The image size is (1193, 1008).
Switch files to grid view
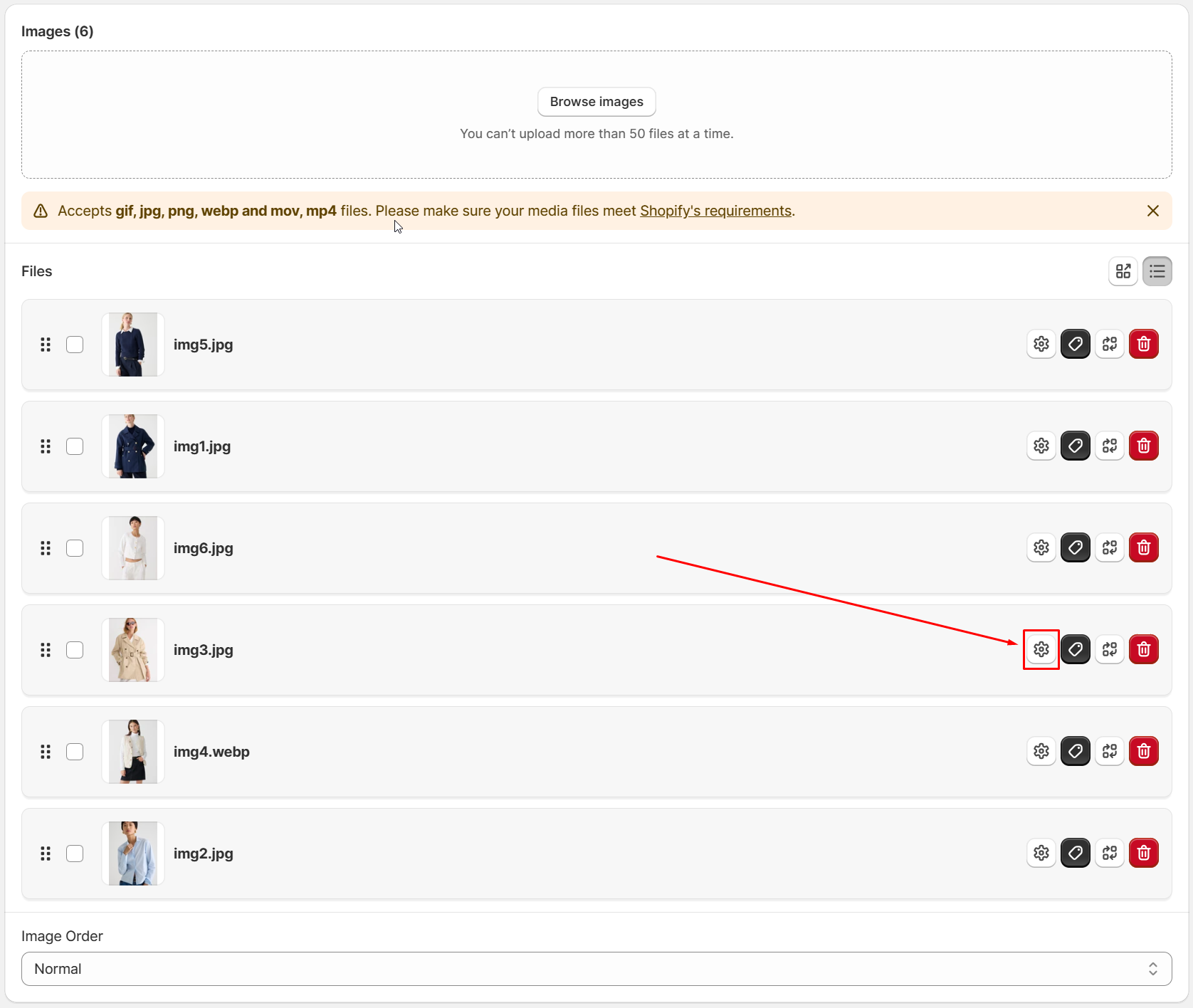[1123, 271]
